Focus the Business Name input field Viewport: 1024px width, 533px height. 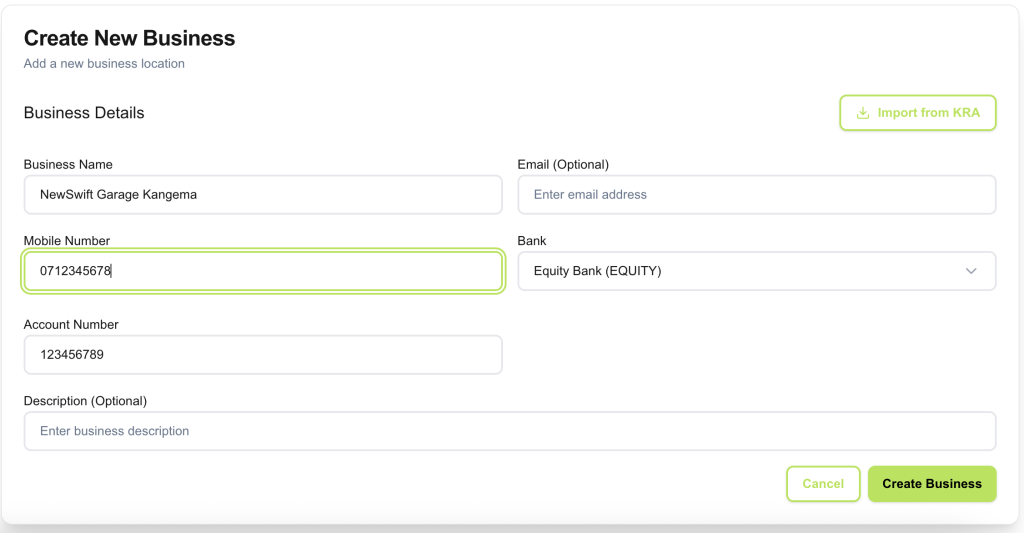pyautogui.click(x=263, y=195)
